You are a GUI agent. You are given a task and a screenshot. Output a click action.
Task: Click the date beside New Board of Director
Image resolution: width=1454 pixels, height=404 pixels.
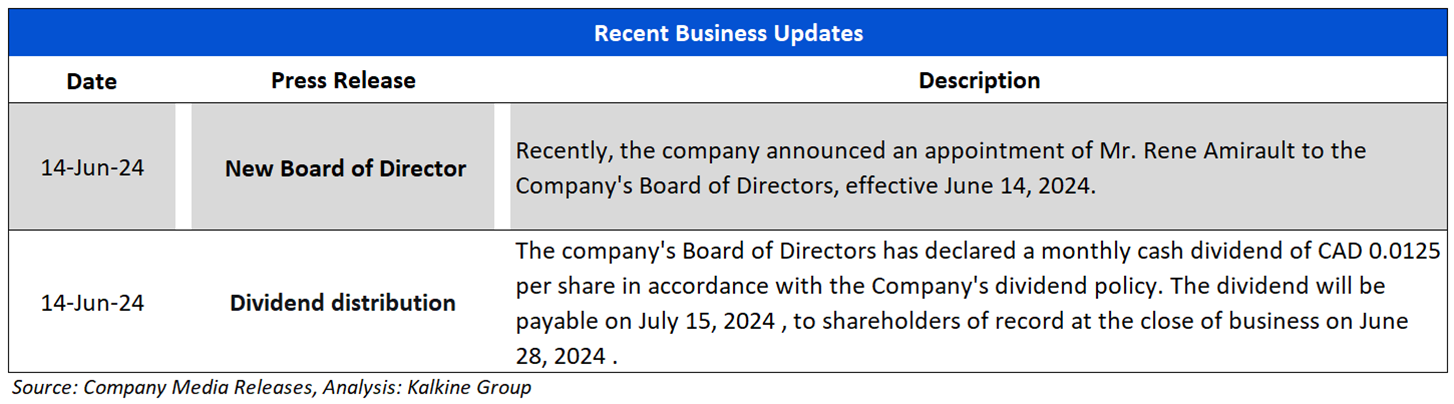(x=92, y=168)
